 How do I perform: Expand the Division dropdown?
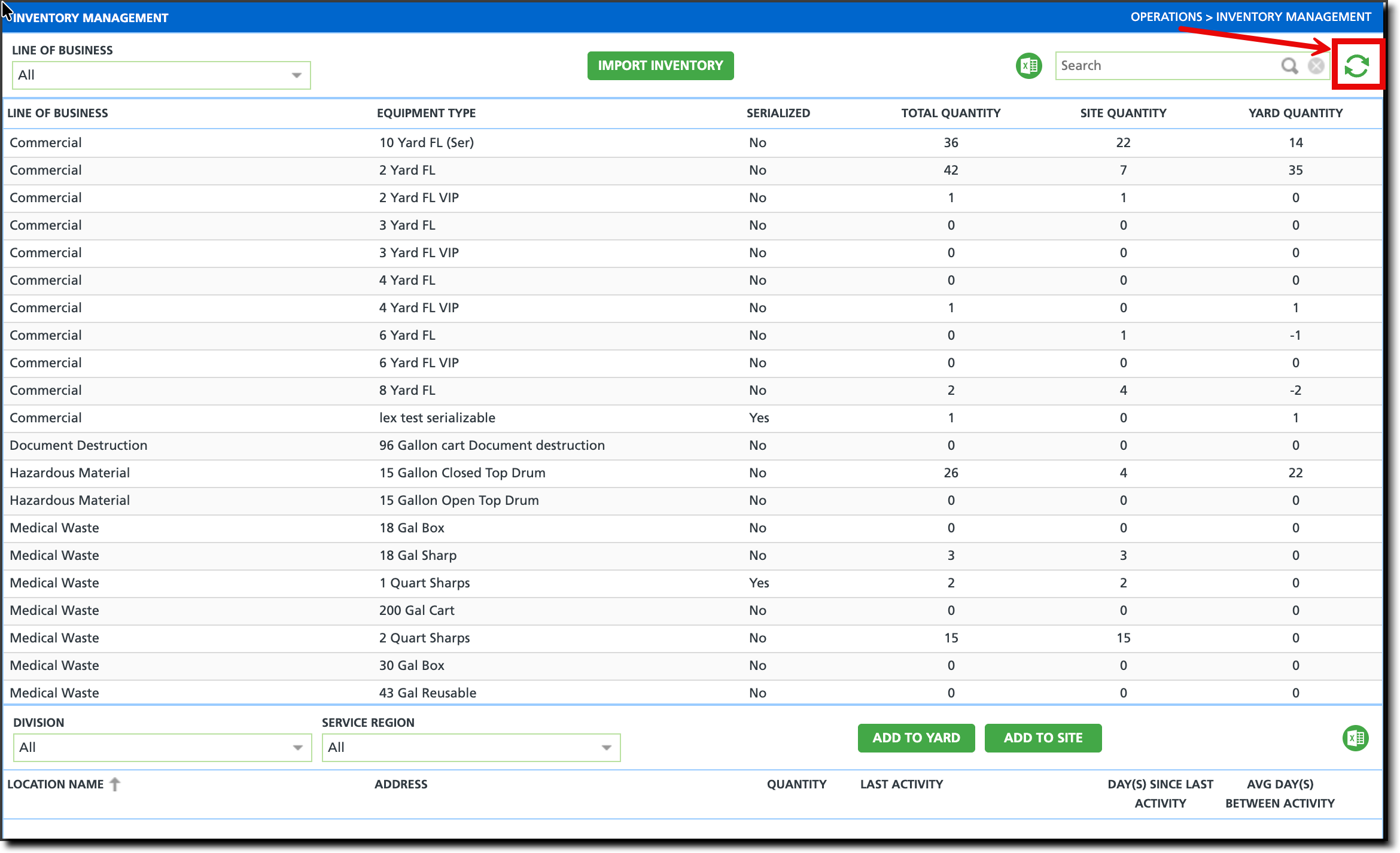(162, 748)
